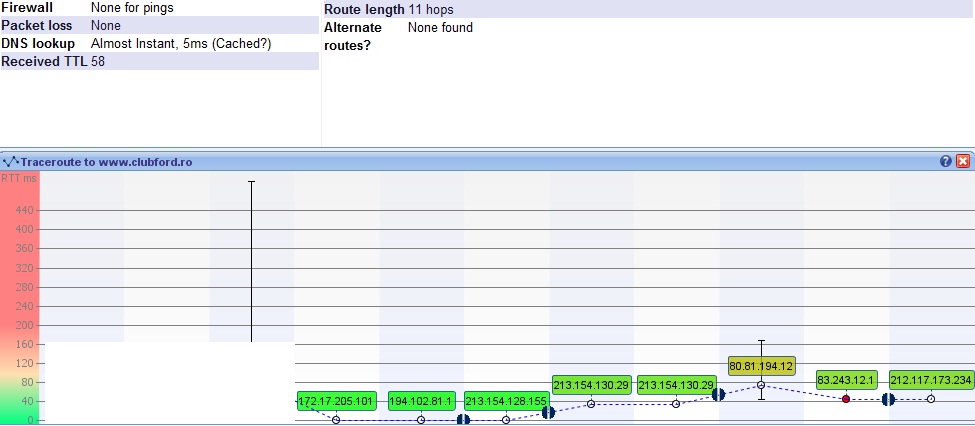This screenshot has height=426, width=975.
Task: Select the 83.243.12.1 hop label
Action: [846, 380]
